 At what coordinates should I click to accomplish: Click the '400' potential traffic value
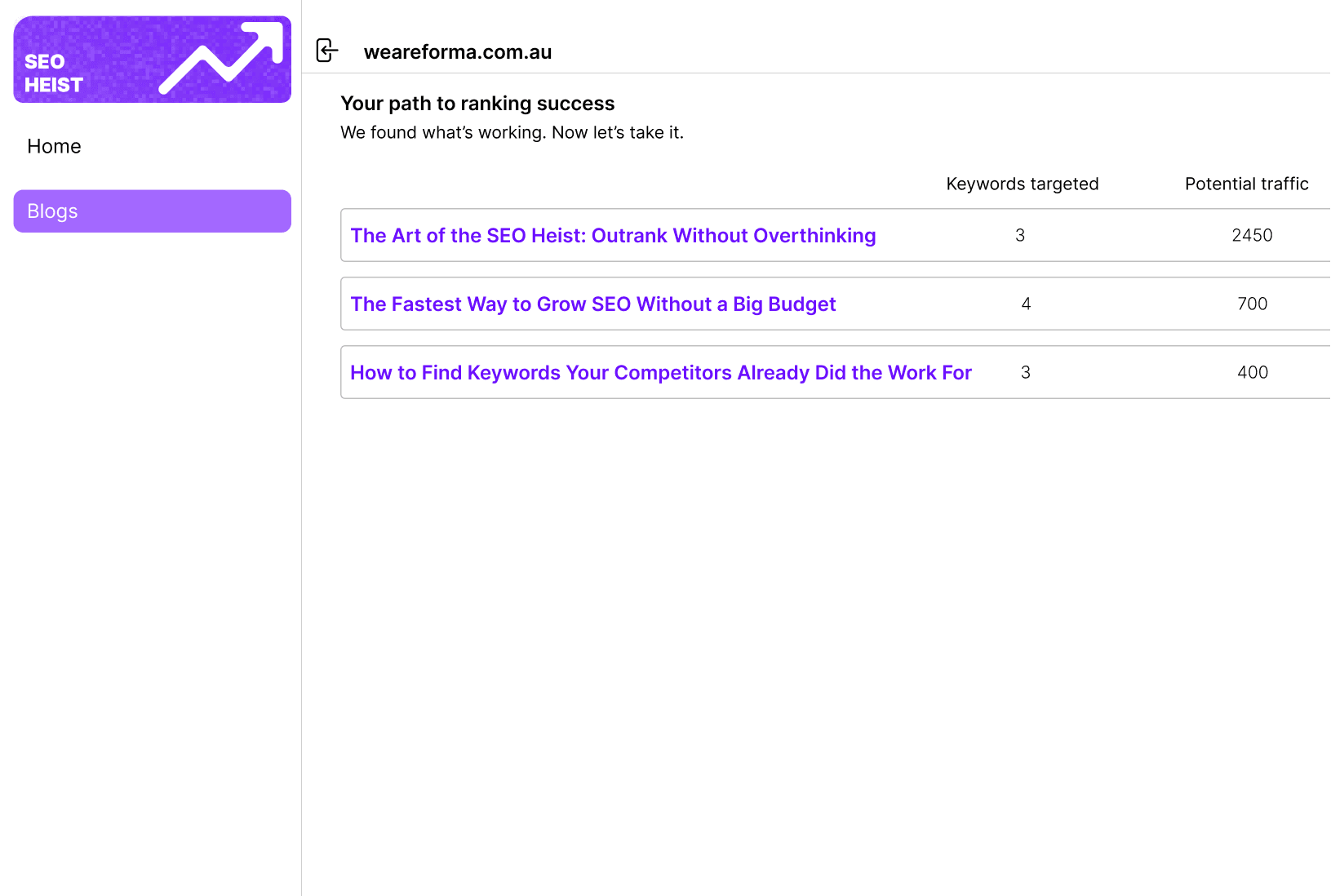(1253, 372)
